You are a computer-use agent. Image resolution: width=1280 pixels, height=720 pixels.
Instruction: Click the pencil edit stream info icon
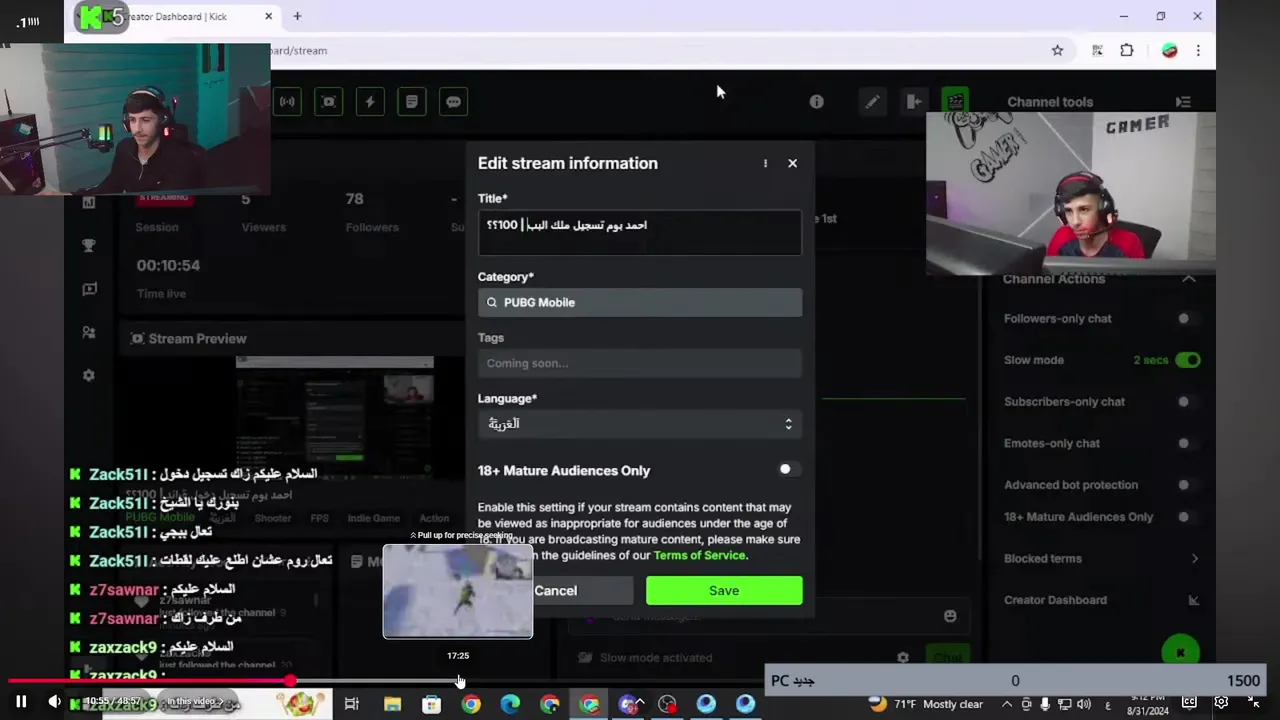click(872, 101)
